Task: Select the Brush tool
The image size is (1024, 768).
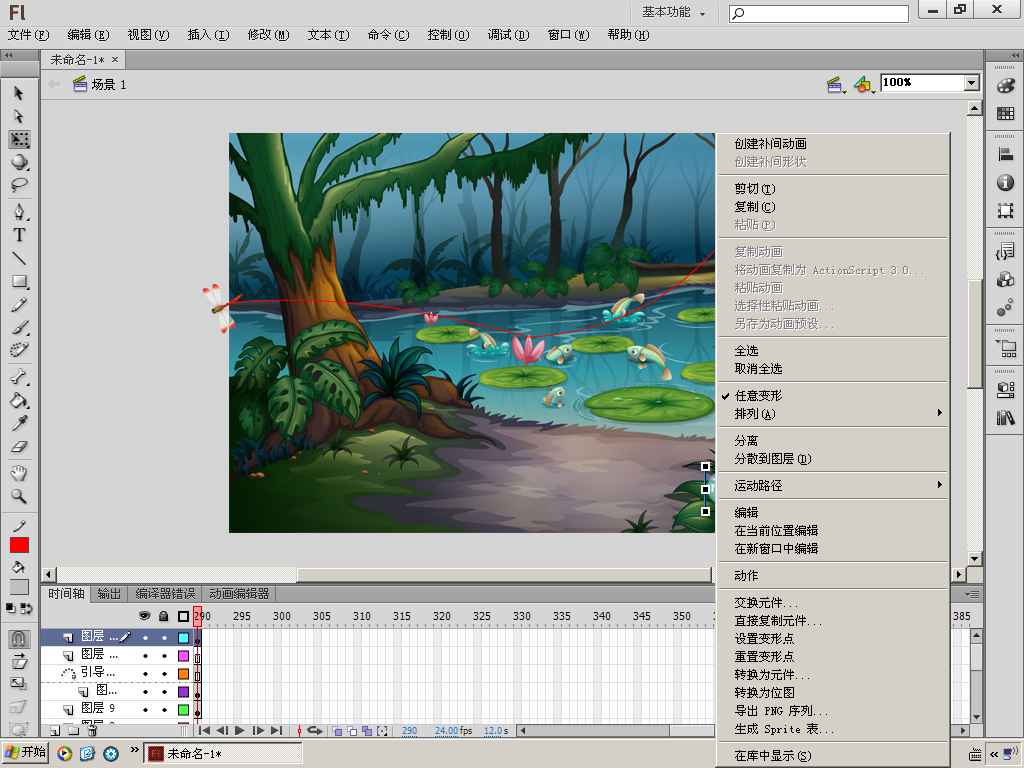Action: pyautogui.click(x=19, y=327)
